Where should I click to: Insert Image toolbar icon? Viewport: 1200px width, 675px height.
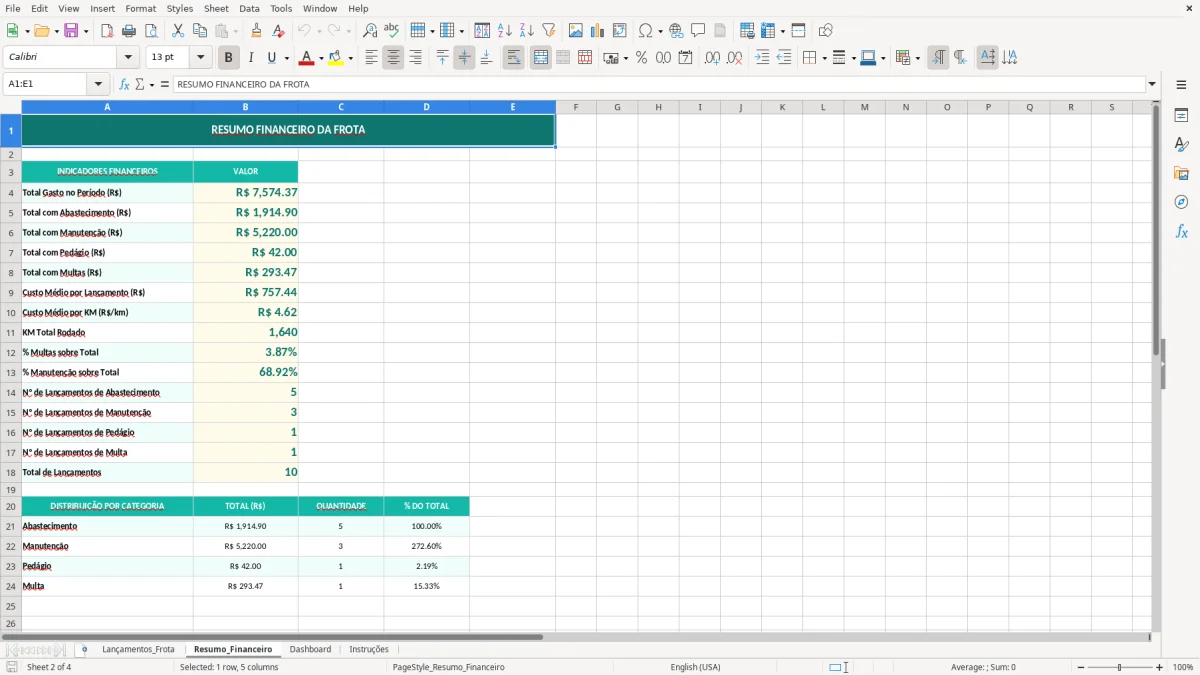[x=576, y=31]
